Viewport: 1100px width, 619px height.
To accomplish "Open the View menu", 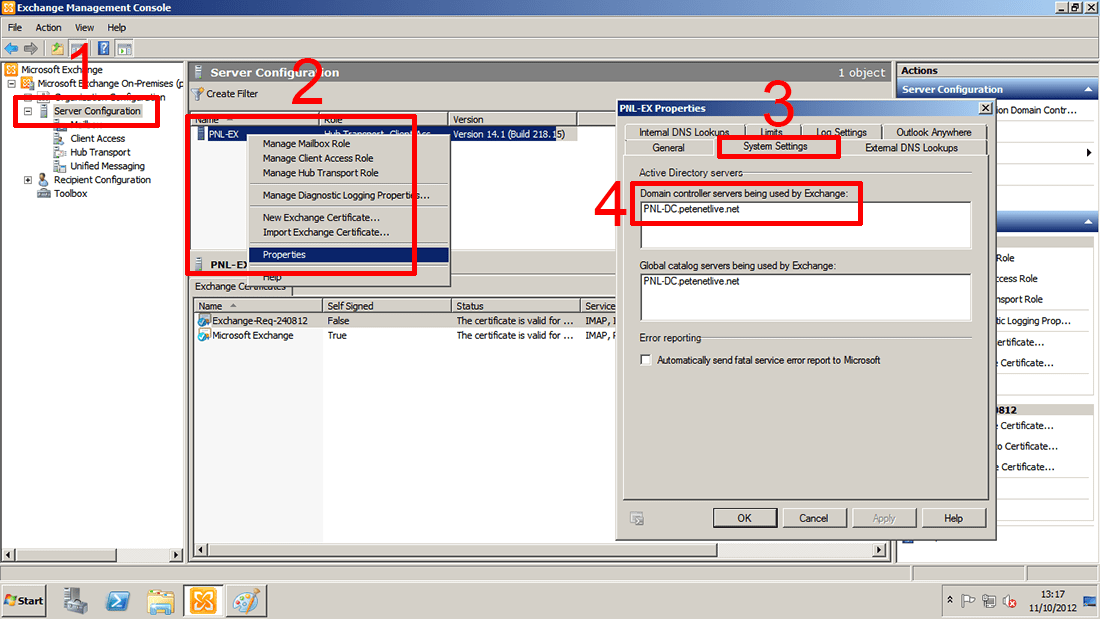I will coord(83,27).
